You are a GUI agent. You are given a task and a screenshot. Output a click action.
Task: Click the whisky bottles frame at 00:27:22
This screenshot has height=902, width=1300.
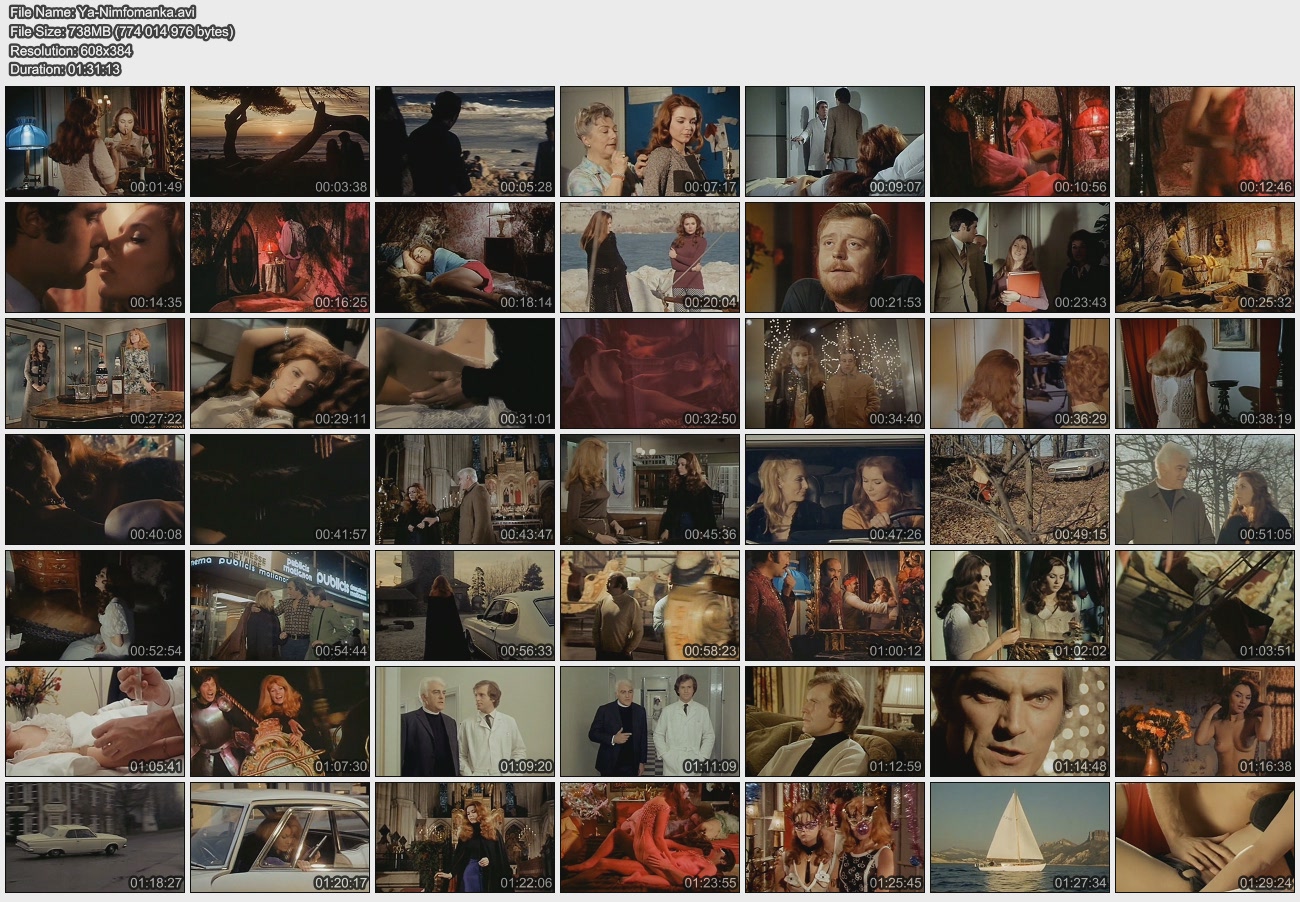click(95, 373)
